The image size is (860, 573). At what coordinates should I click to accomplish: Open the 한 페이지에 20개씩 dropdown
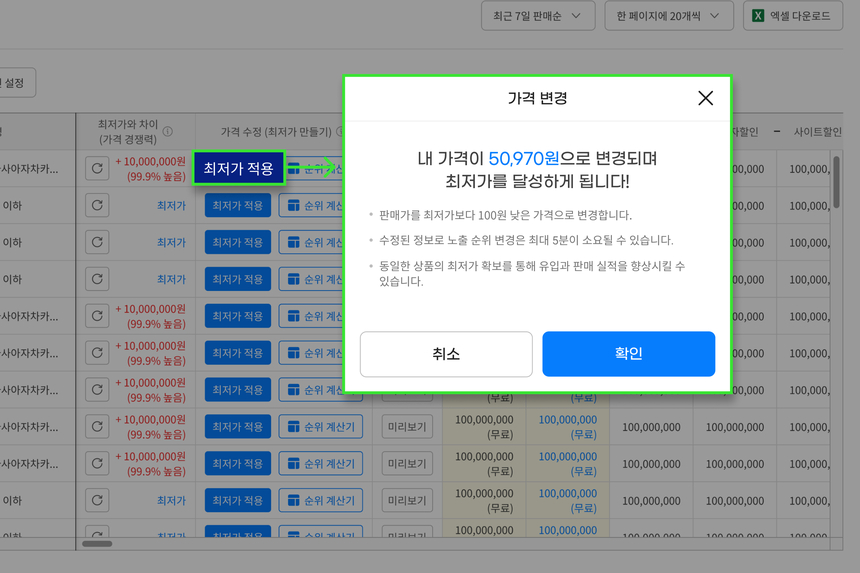(x=669, y=16)
